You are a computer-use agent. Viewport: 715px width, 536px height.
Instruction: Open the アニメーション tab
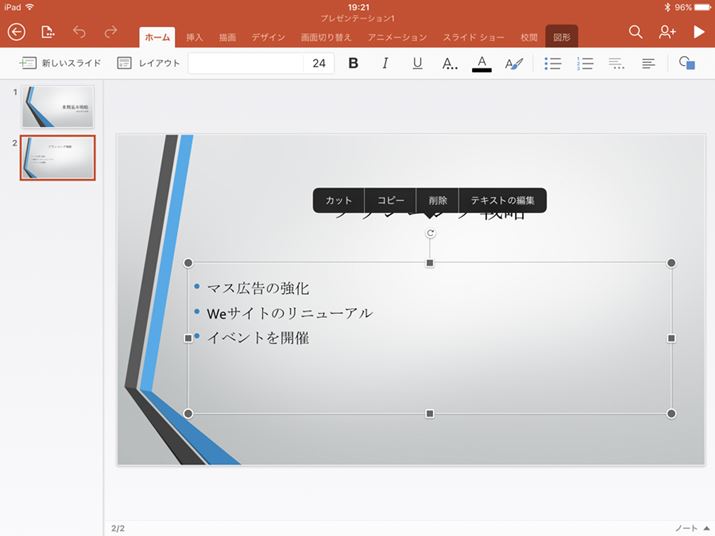397,37
